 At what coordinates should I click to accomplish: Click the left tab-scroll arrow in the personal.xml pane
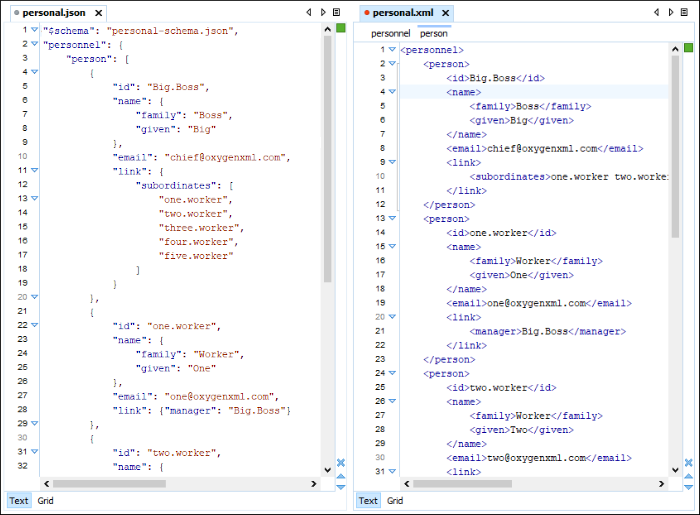tap(657, 13)
